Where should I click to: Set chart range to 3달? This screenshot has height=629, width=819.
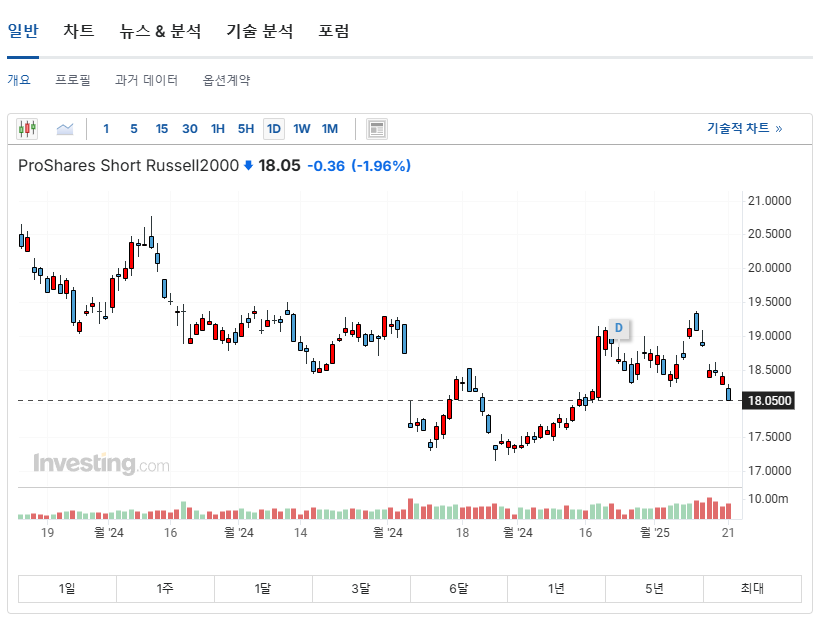(x=361, y=589)
